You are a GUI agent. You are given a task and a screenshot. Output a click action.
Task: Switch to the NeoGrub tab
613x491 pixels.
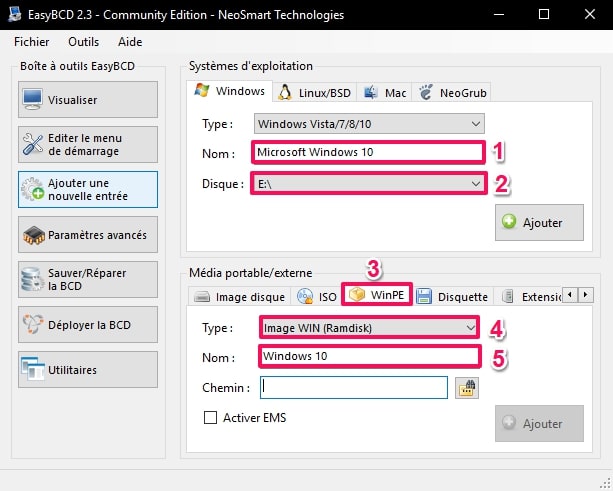[x=452, y=93]
